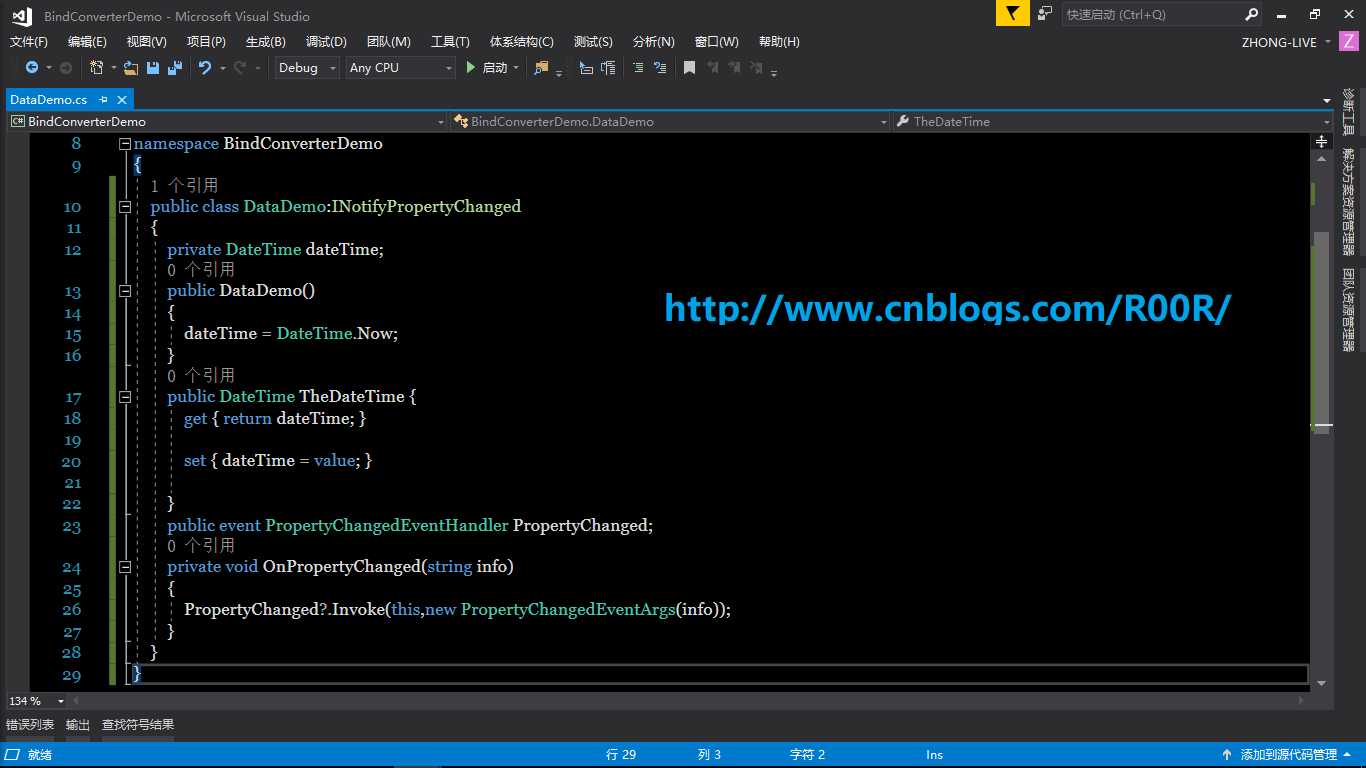
Task: Click the New Project toolbar icon
Action: click(x=97, y=68)
